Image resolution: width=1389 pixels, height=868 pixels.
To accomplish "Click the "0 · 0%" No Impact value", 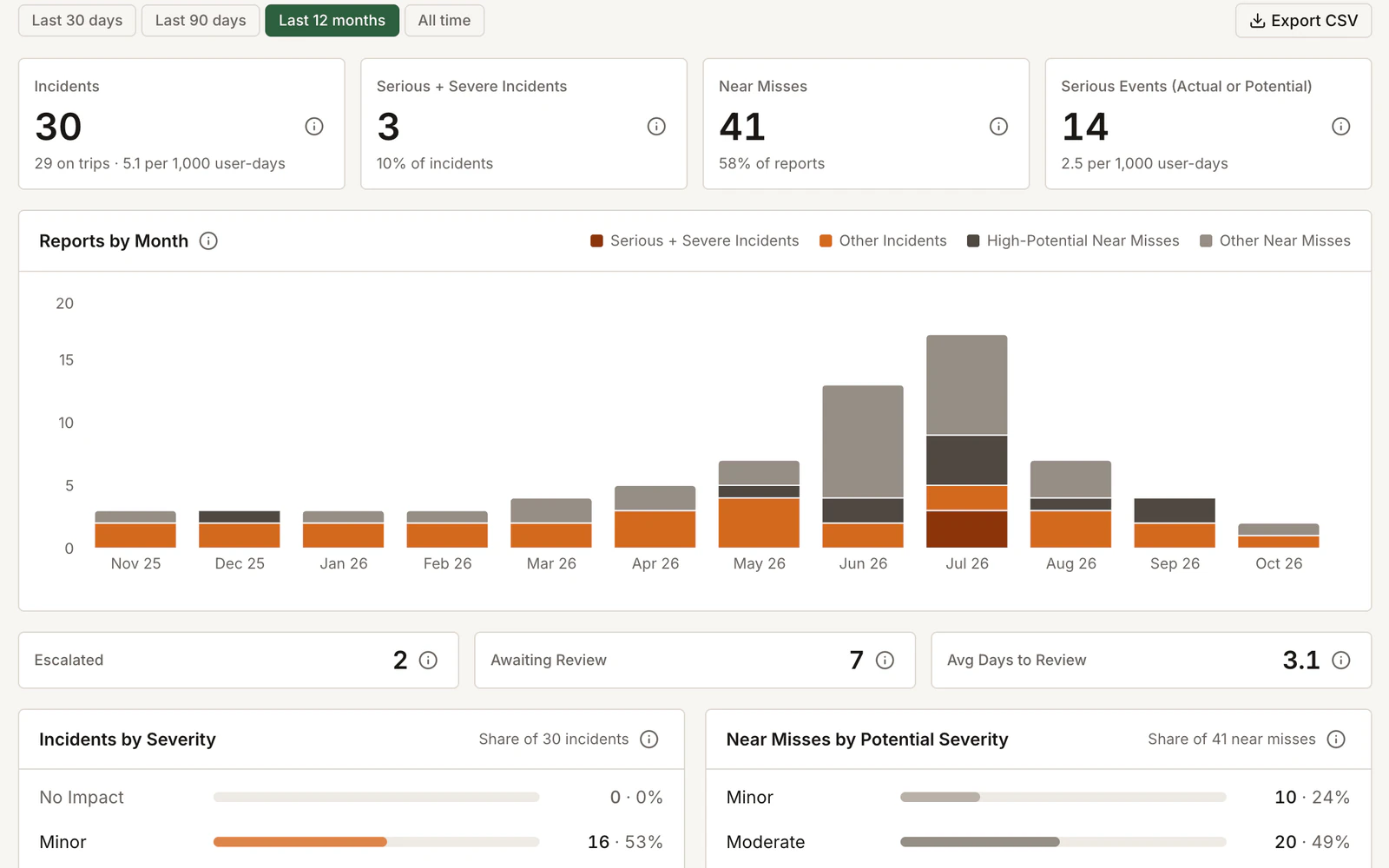I will pyautogui.click(x=636, y=797).
